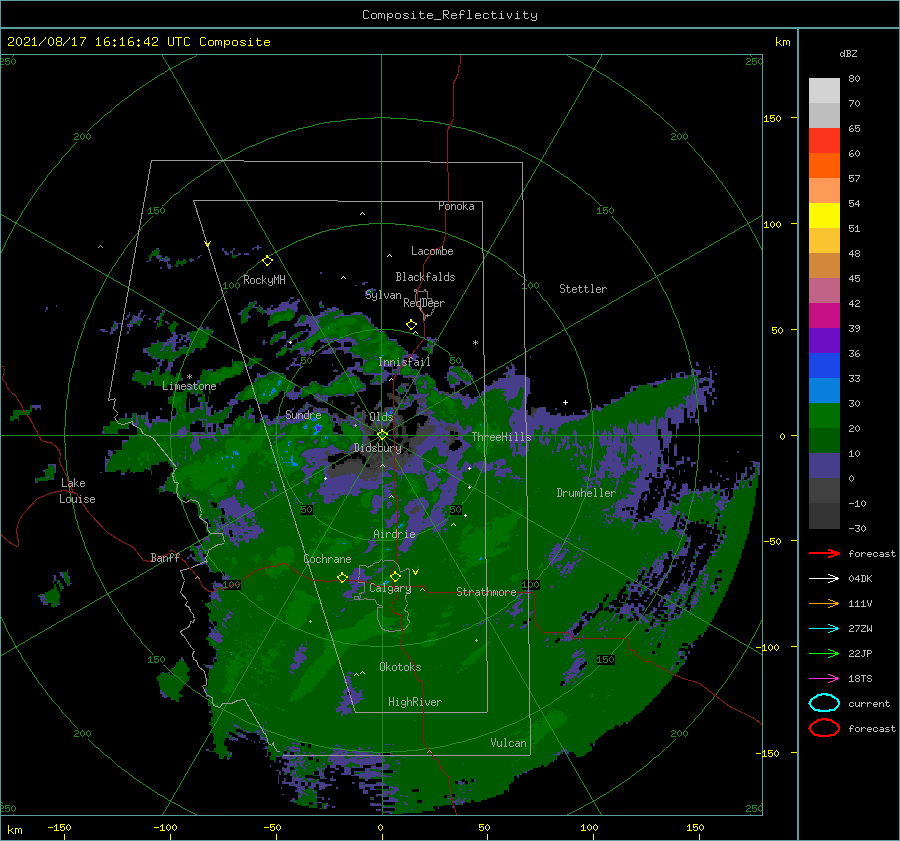This screenshot has width=900, height=841.
Task: Click the asterisk marker above Limestone
Action: (x=189, y=377)
